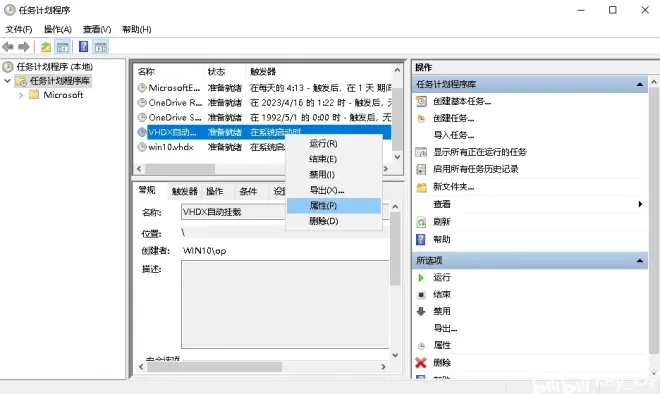
Task: Collapse the 所选项 actions section
Action: tap(639, 261)
